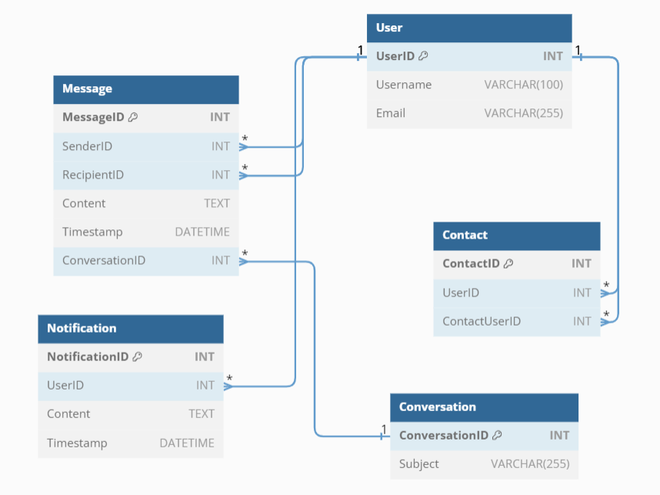Click the UserID row in Contact table
This screenshot has width=660, height=495.
click(x=516, y=293)
